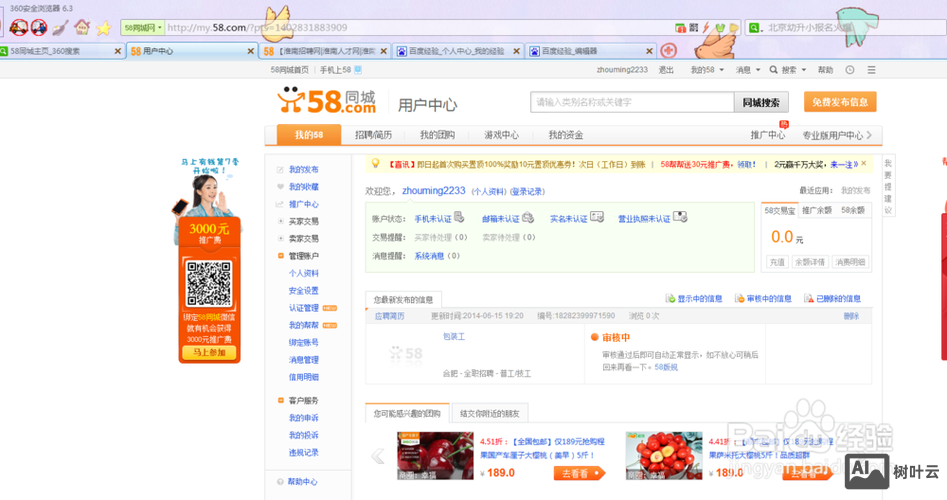
Task: Click the license icon beside 营业执照未认证
Action: 680,217
